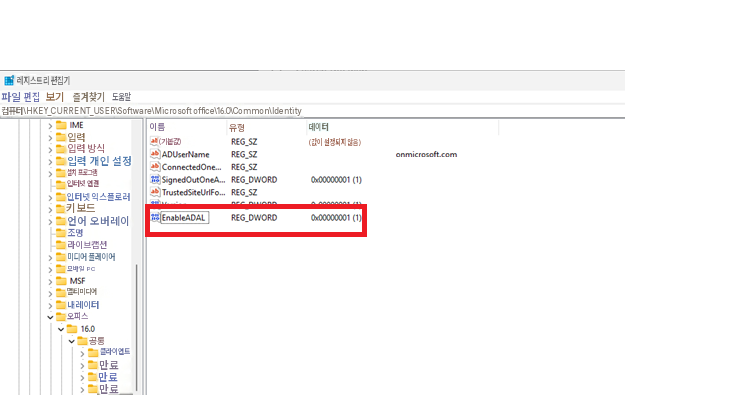This screenshot has height=395, width=750.
Task: Open the 보기 menu
Action: (55, 97)
